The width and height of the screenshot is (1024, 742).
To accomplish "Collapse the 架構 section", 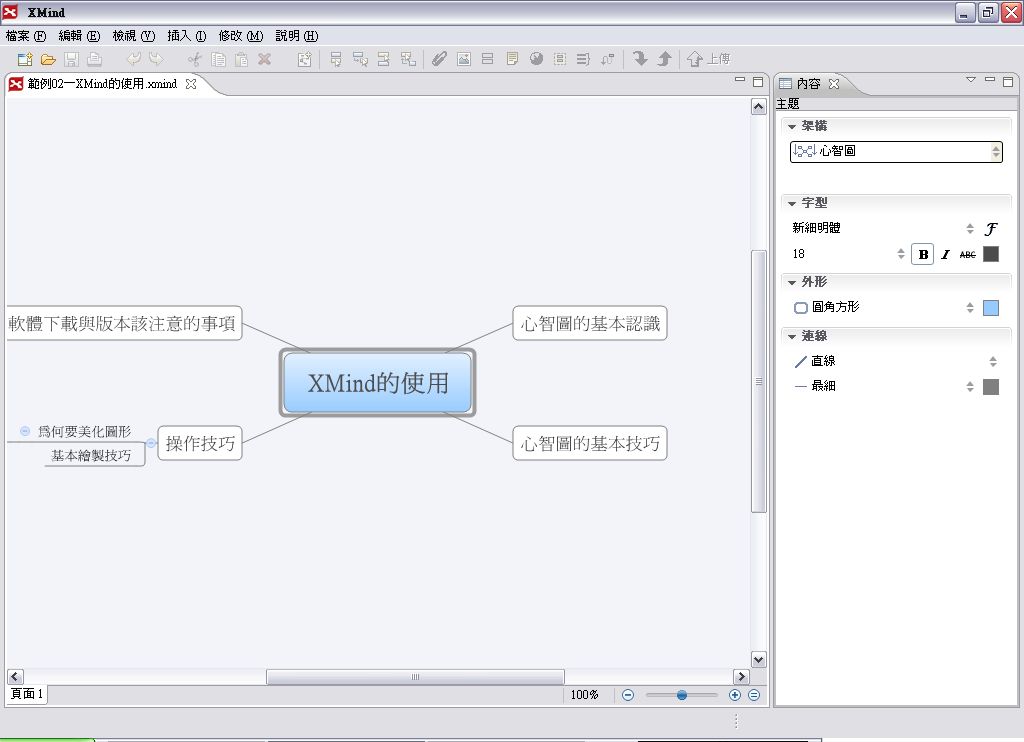I will (792, 127).
